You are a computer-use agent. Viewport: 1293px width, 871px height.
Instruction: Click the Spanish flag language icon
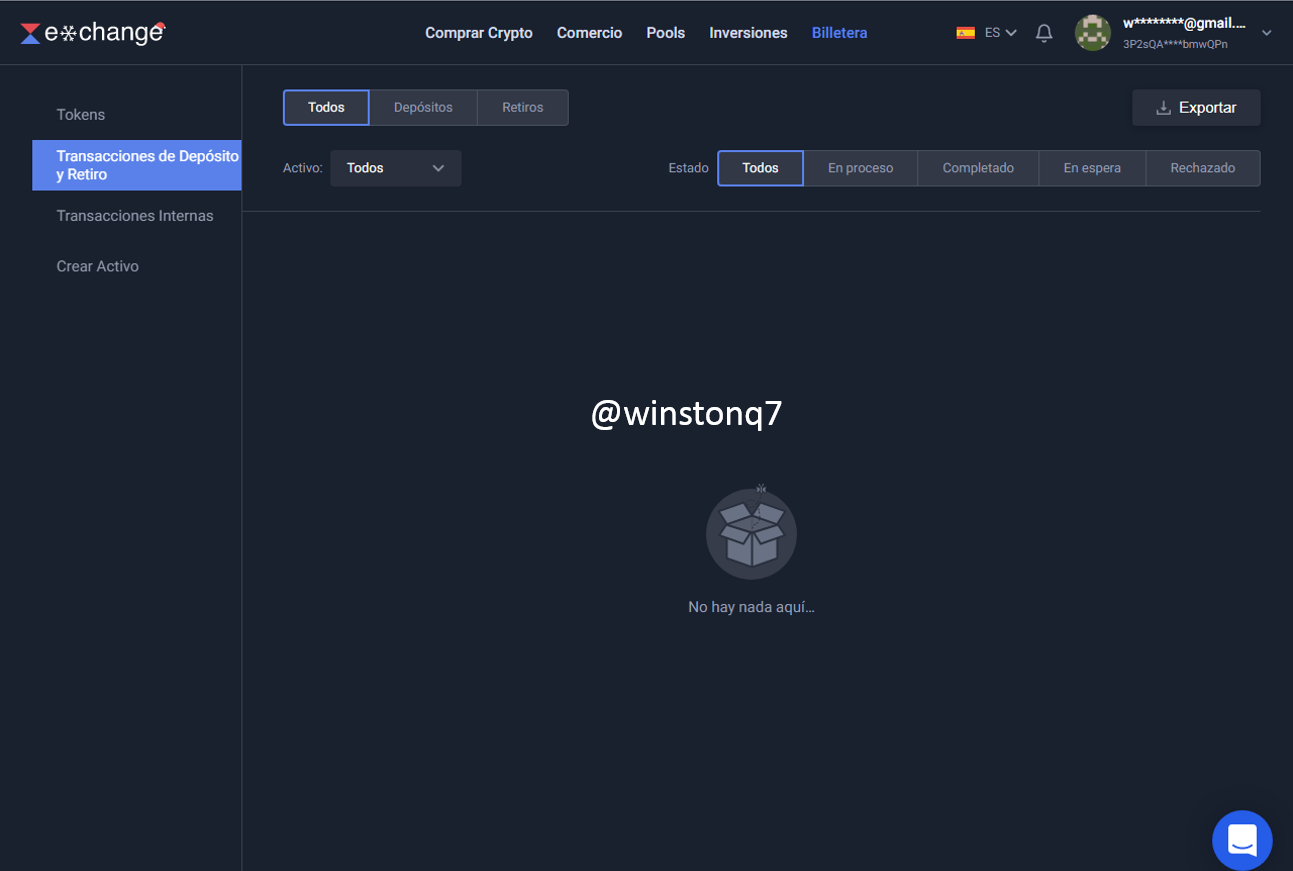coord(966,33)
